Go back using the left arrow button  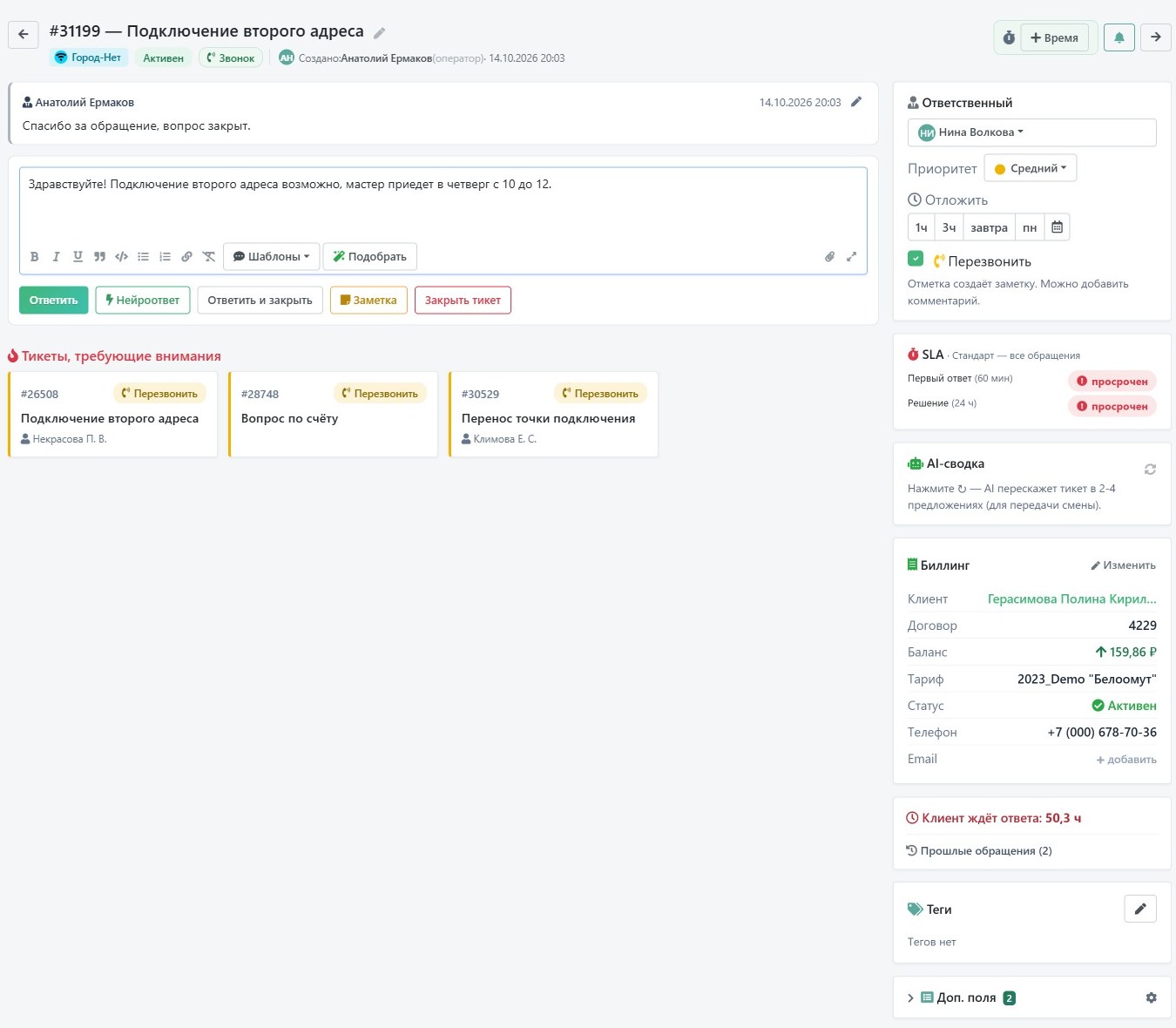pyautogui.click(x=24, y=35)
